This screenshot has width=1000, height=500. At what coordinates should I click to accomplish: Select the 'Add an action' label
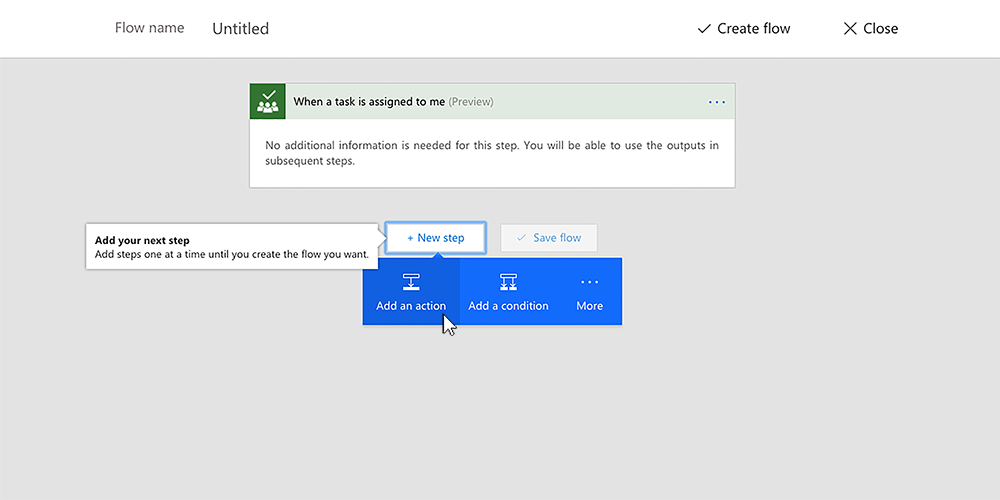(411, 306)
